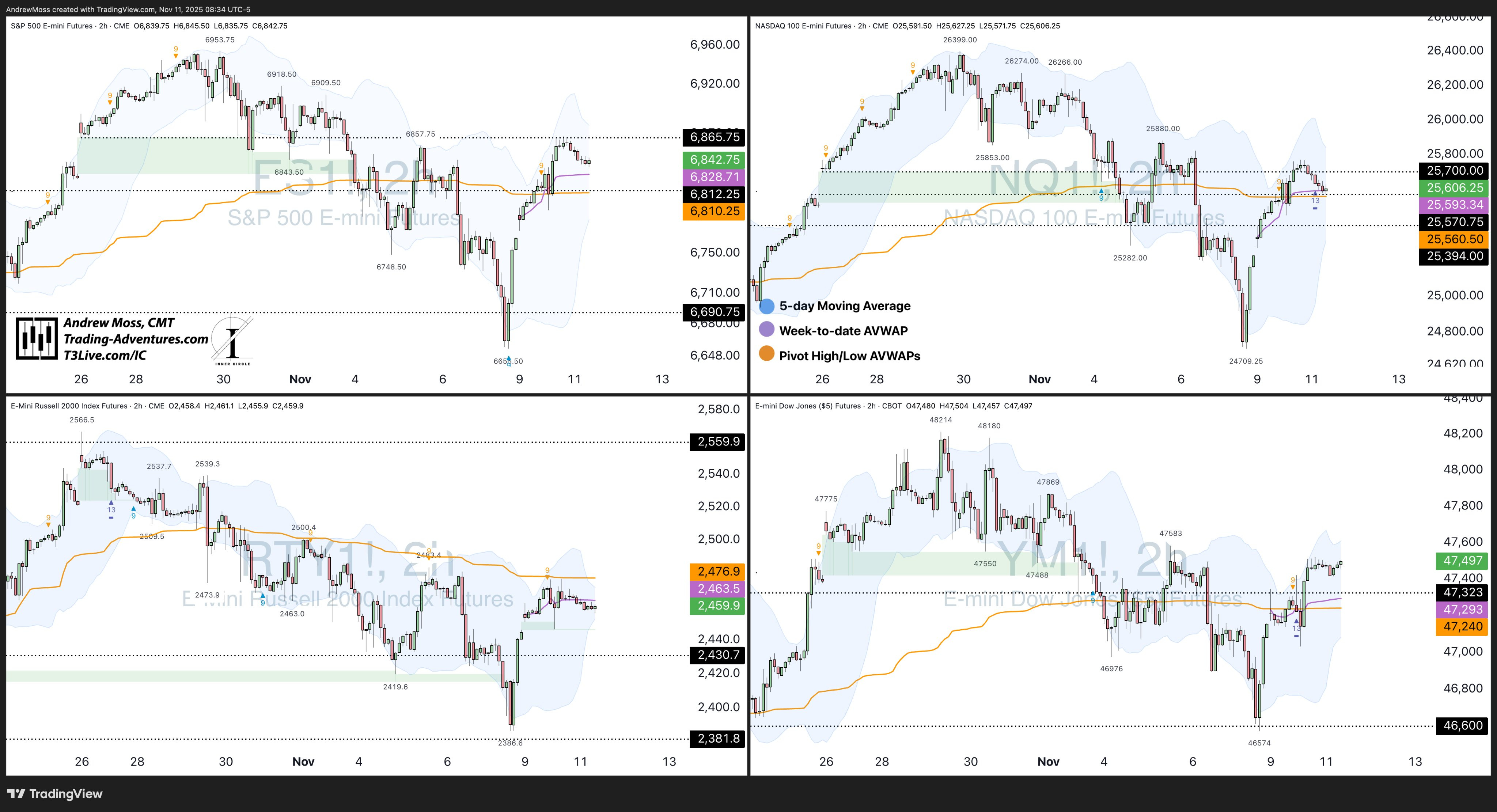1497x812 pixels.
Task: Click the orange 25,560.50 price label
Action: (x=1455, y=239)
